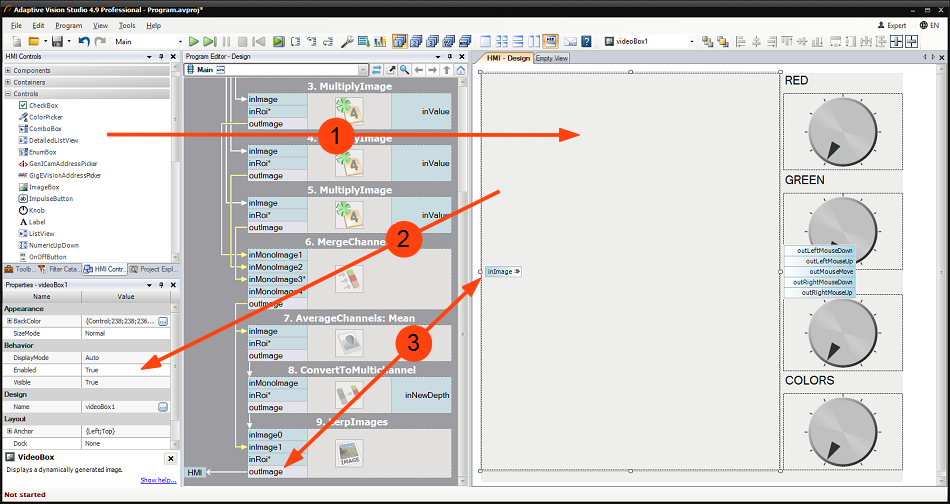This screenshot has width=950, height=504.
Task: Open the videoBox1 control selector dropdown
Action: (692, 42)
